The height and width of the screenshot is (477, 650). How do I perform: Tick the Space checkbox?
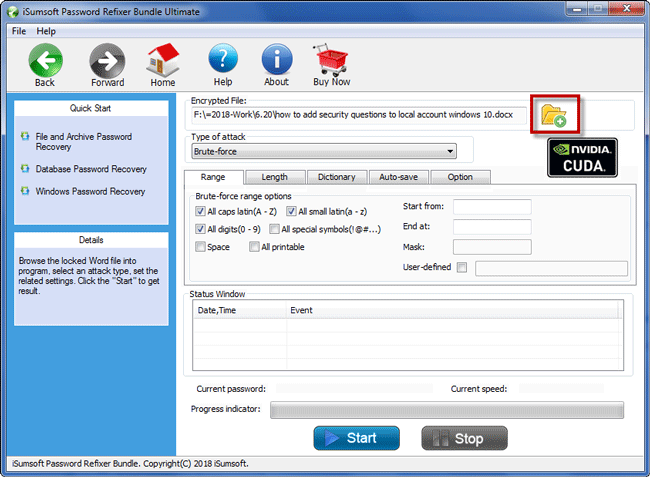coord(201,247)
